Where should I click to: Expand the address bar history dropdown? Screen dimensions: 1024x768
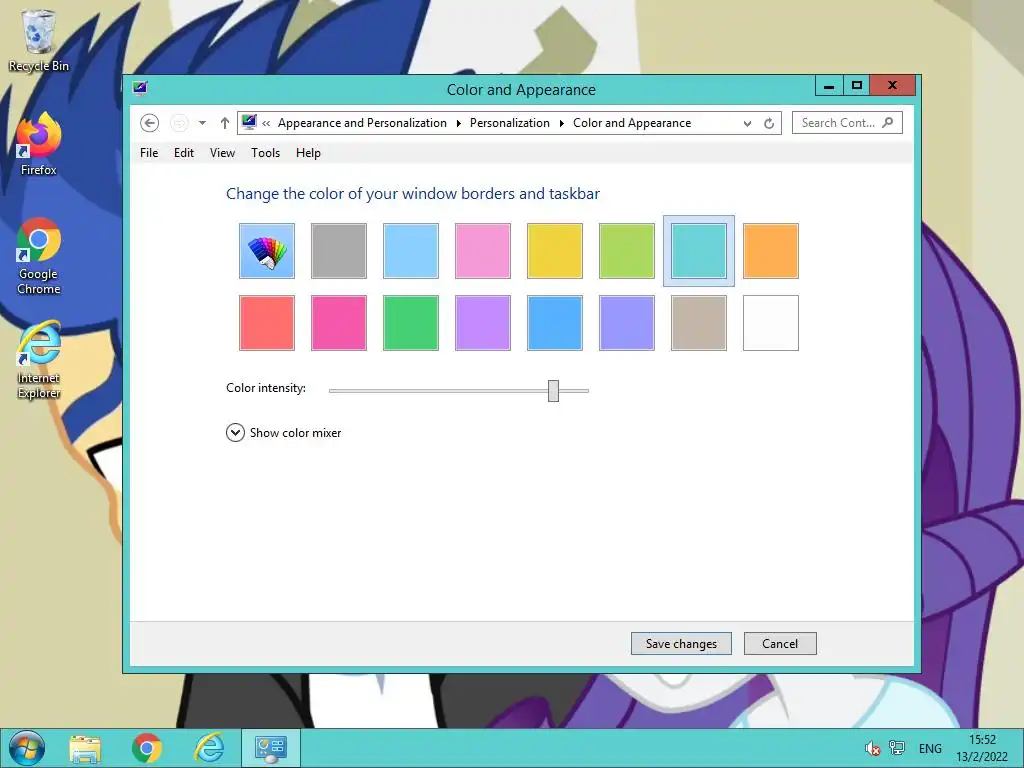click(x=747, y=123)
